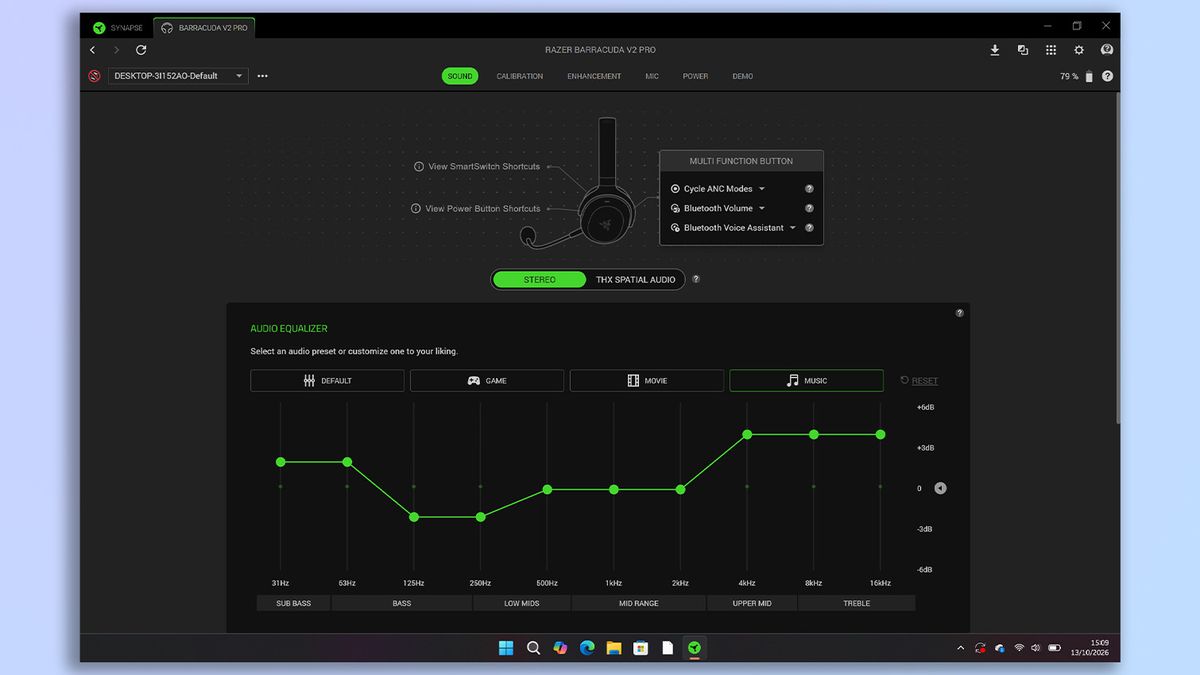The width and height of the screenshot is (1200, 675).
Task: Click info icon for Power Button Shortcuts
Action: pyautogui.click(x=416, y=209)
